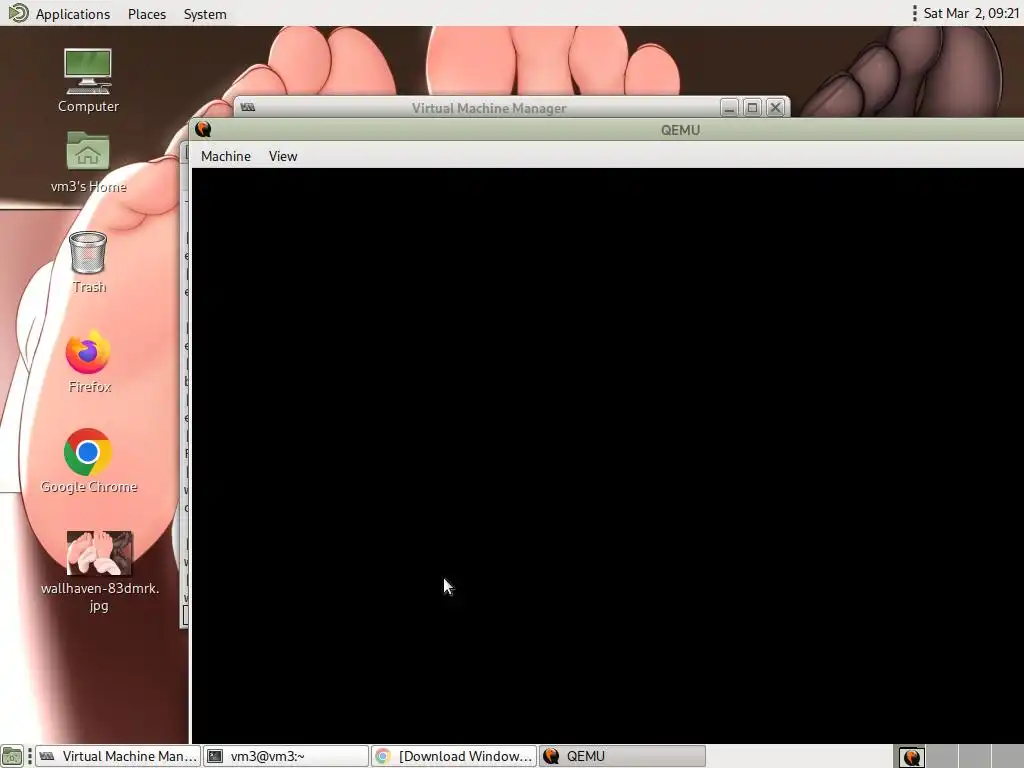Click the MATE logo in top panel
The width and height of the screenshot is (1024, 768).
(18, 13)
